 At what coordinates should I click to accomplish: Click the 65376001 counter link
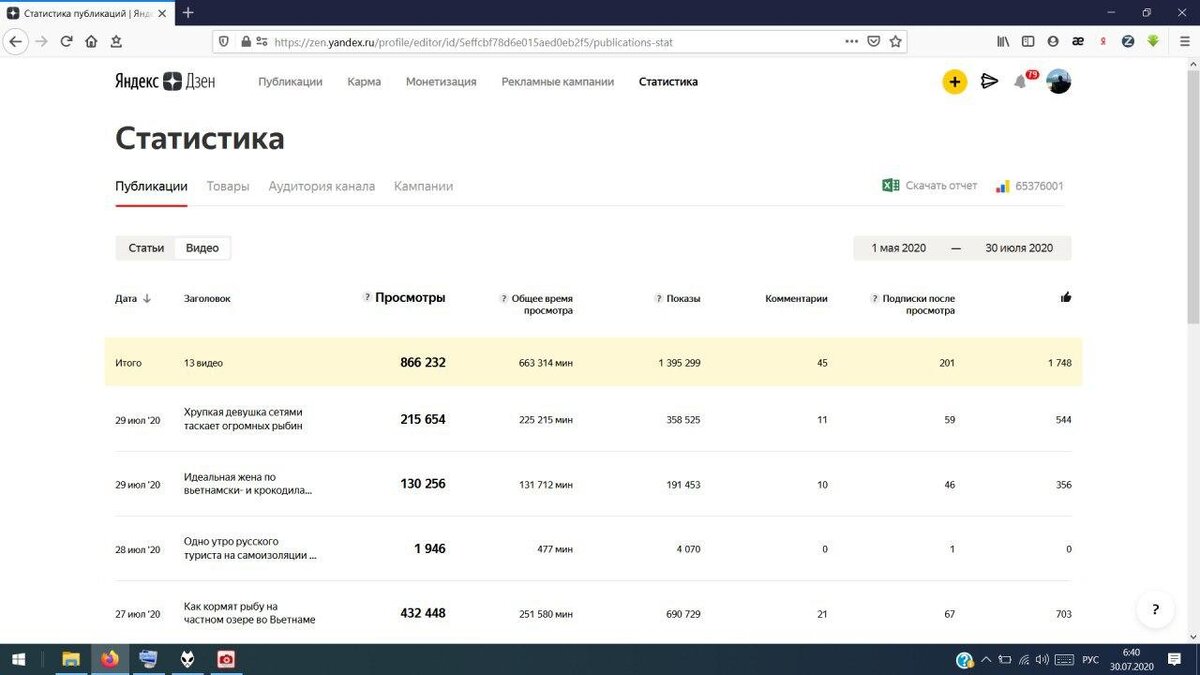1039,186
